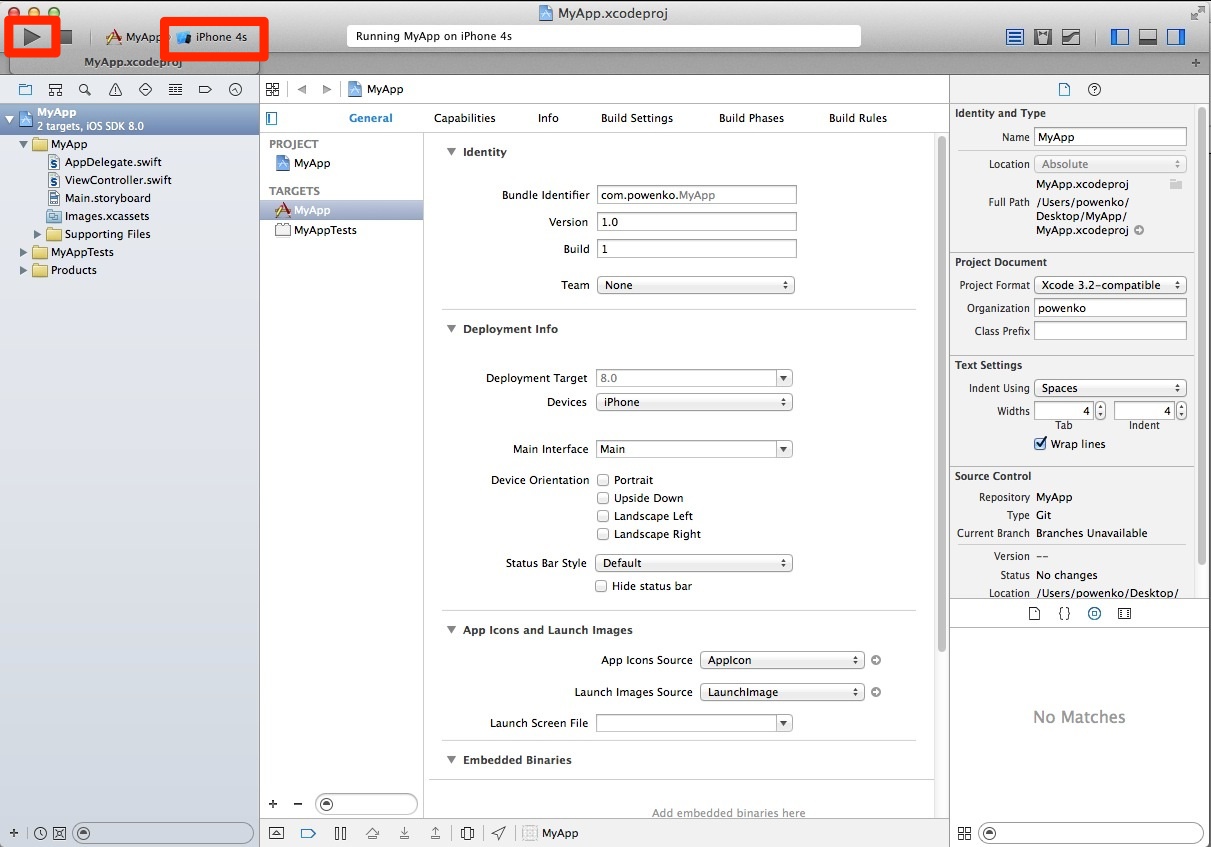Stop the running app
Image resolution: width=1211 pixels, height=847 pixels.
(x=66, y=37)
